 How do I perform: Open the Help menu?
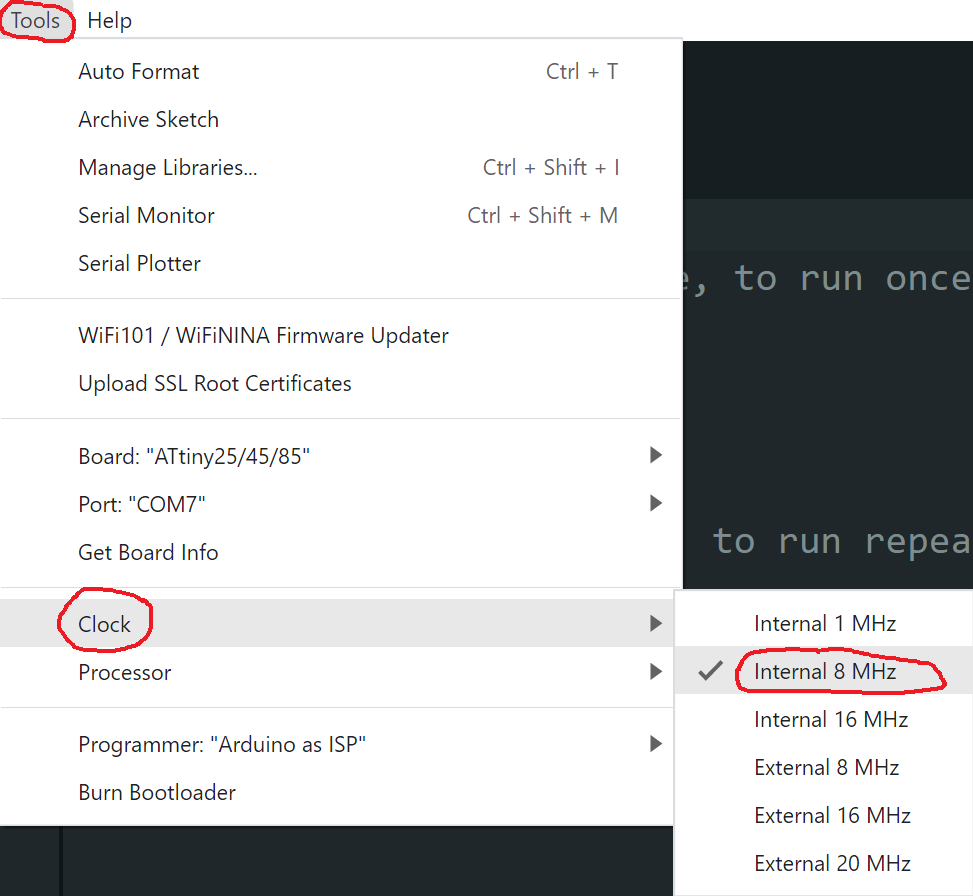109,20
